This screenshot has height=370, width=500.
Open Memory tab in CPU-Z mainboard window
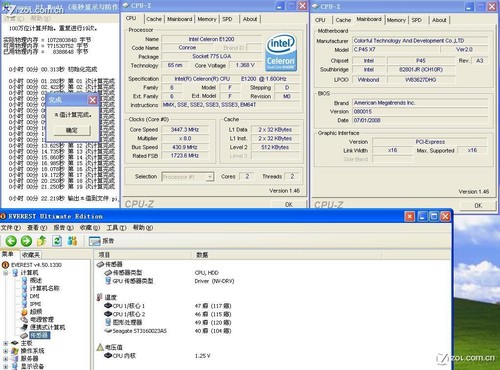[396, 20]
